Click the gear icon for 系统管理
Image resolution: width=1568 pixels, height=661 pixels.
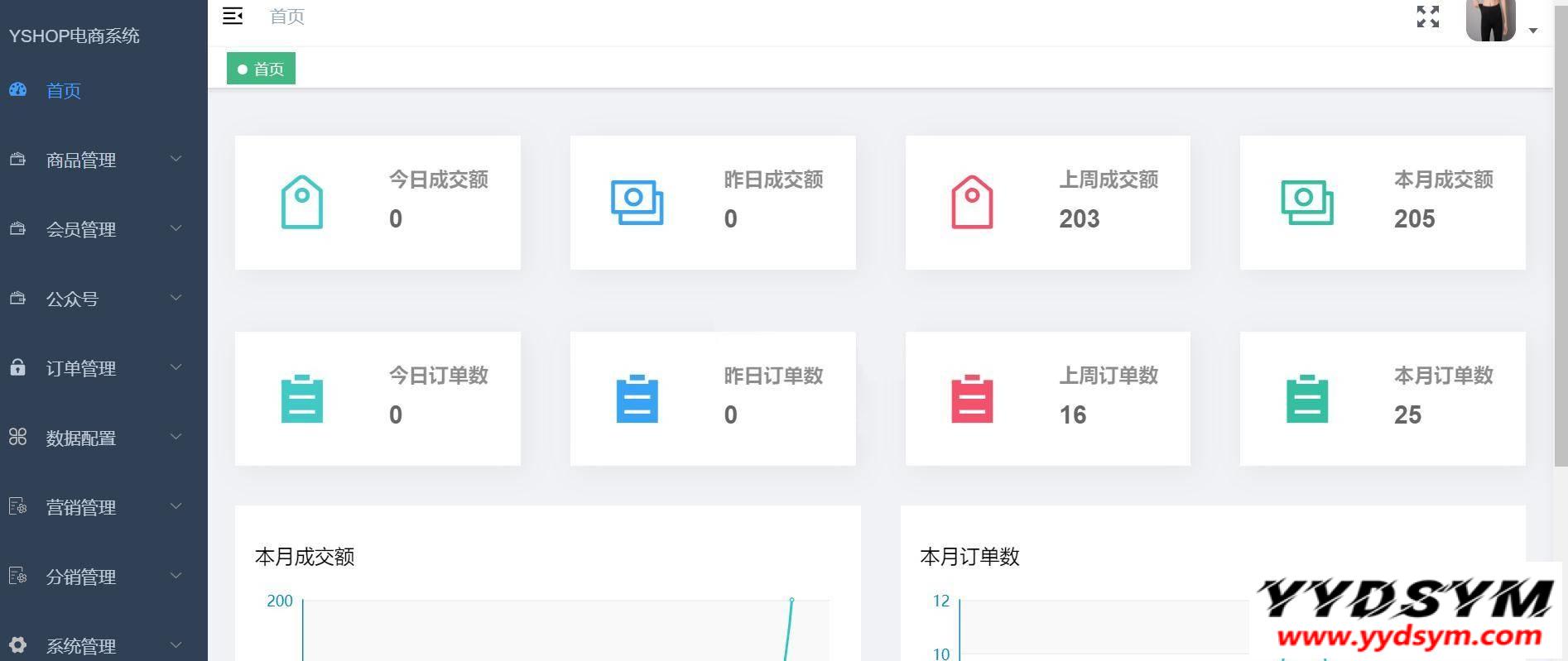(18, 644)
